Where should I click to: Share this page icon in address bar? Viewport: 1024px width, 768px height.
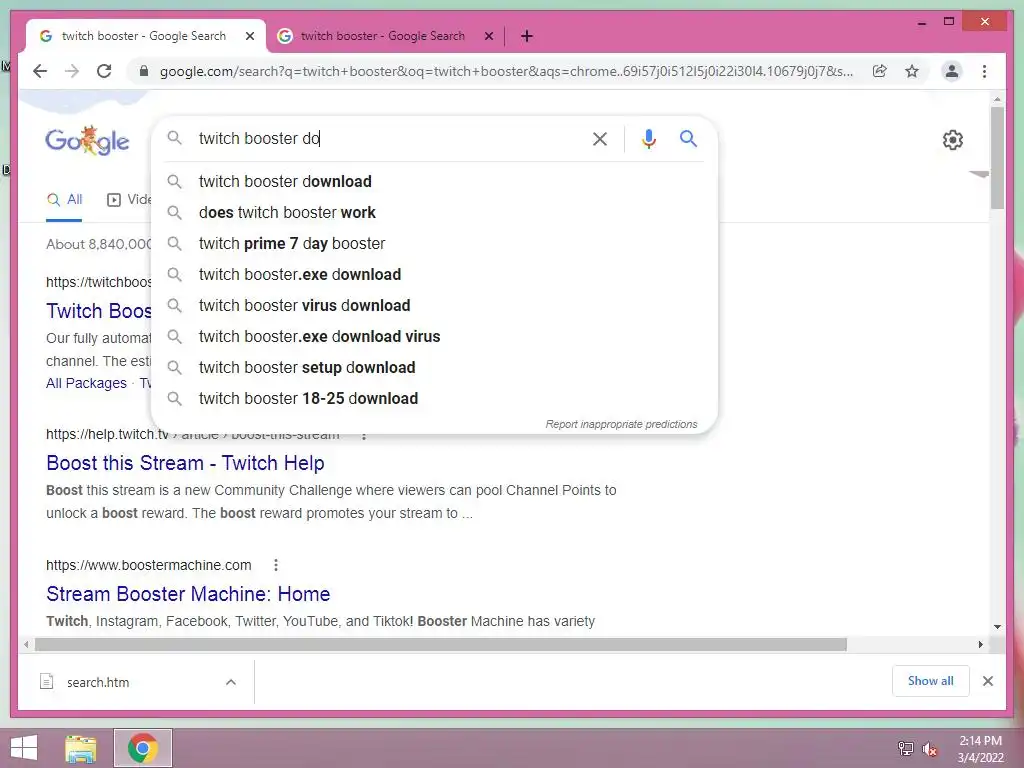tap(880, 71)
